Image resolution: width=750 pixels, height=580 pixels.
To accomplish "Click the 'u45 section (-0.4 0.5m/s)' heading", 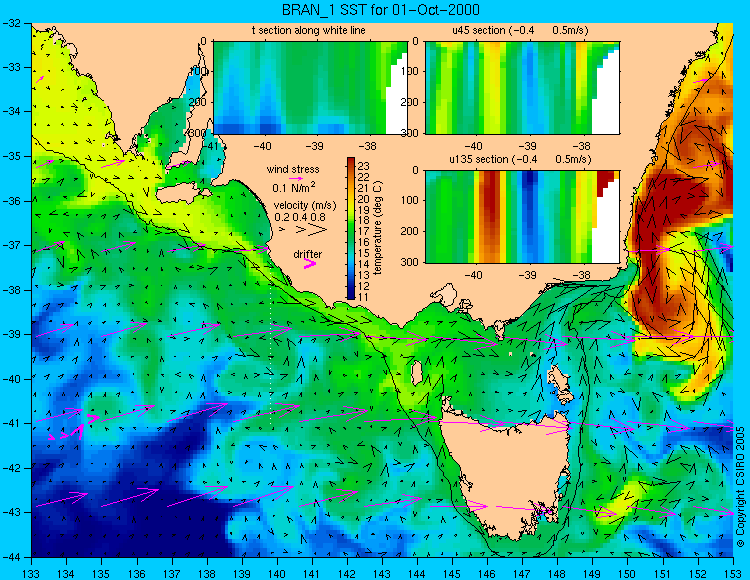I will tap(520, 30).
